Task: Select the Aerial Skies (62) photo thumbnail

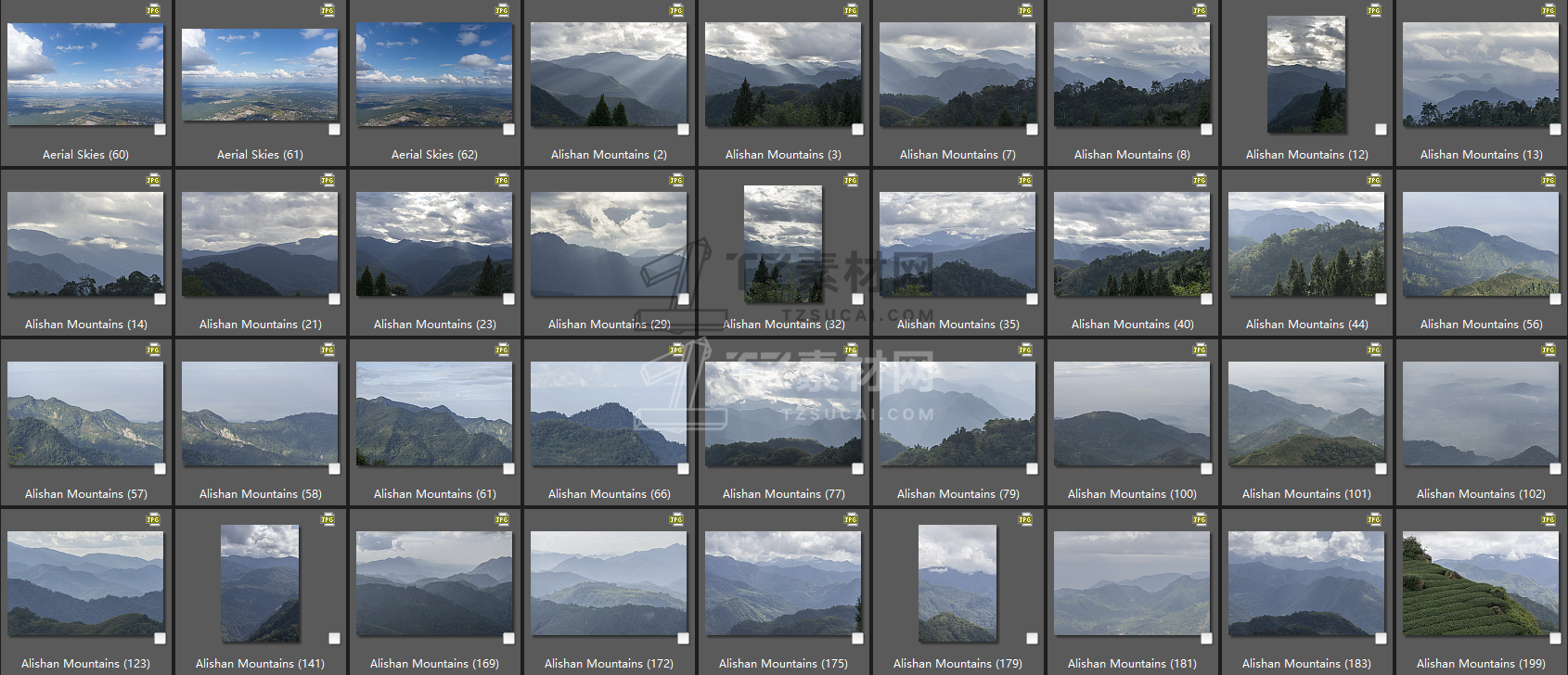Action: click(x=434, y=74)
